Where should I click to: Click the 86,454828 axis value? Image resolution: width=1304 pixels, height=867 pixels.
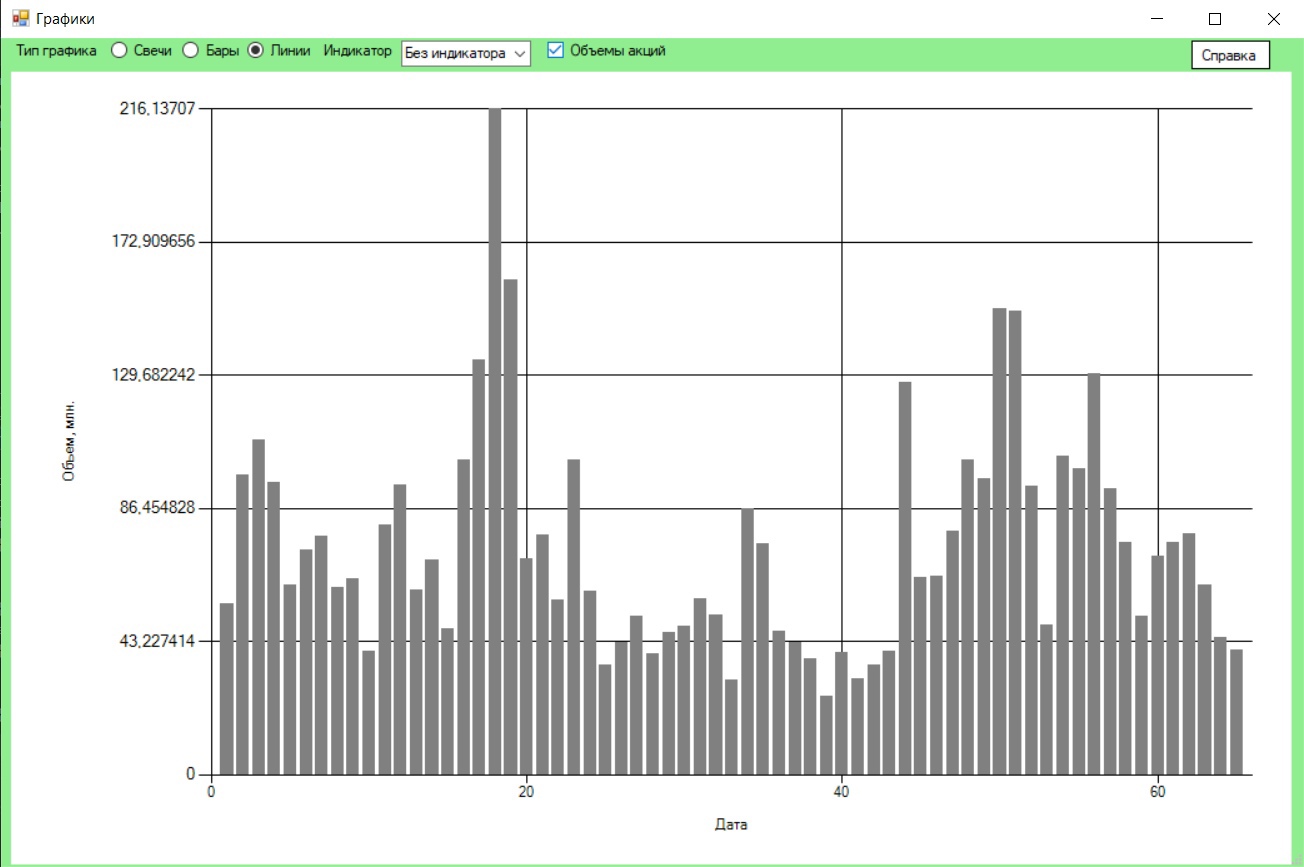coord(157,508)
